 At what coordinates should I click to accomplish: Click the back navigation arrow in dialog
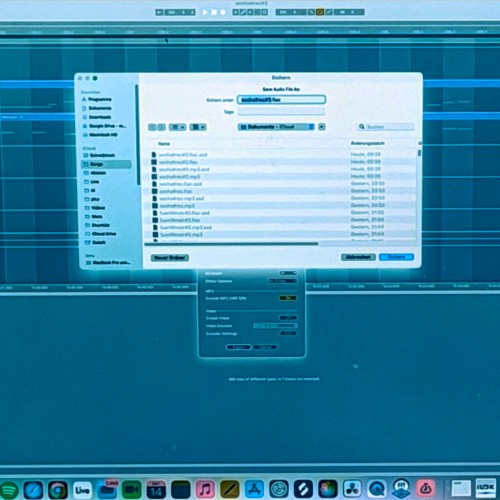(152, 127)
